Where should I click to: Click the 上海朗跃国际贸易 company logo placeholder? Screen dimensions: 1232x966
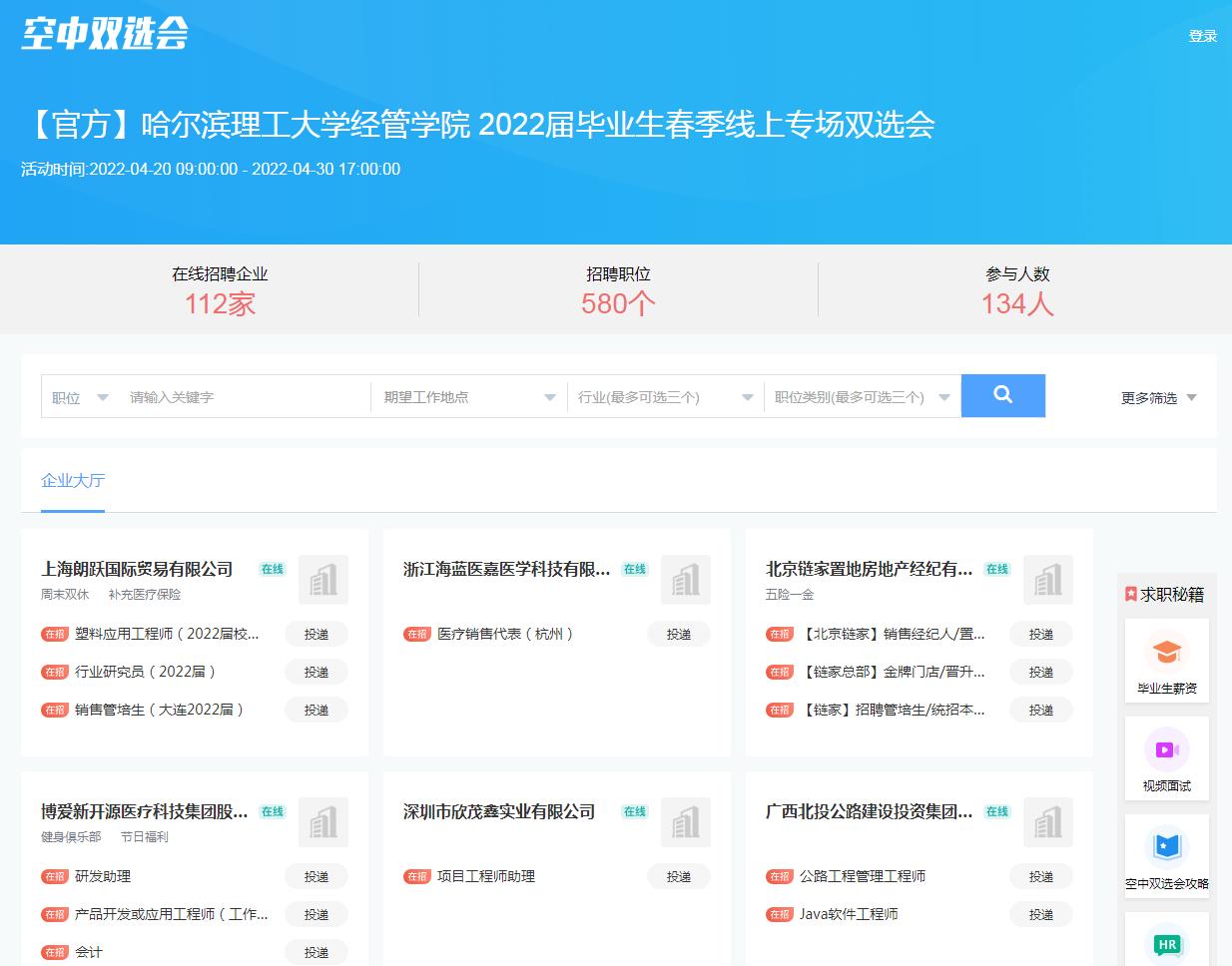(x=322, y=580)
